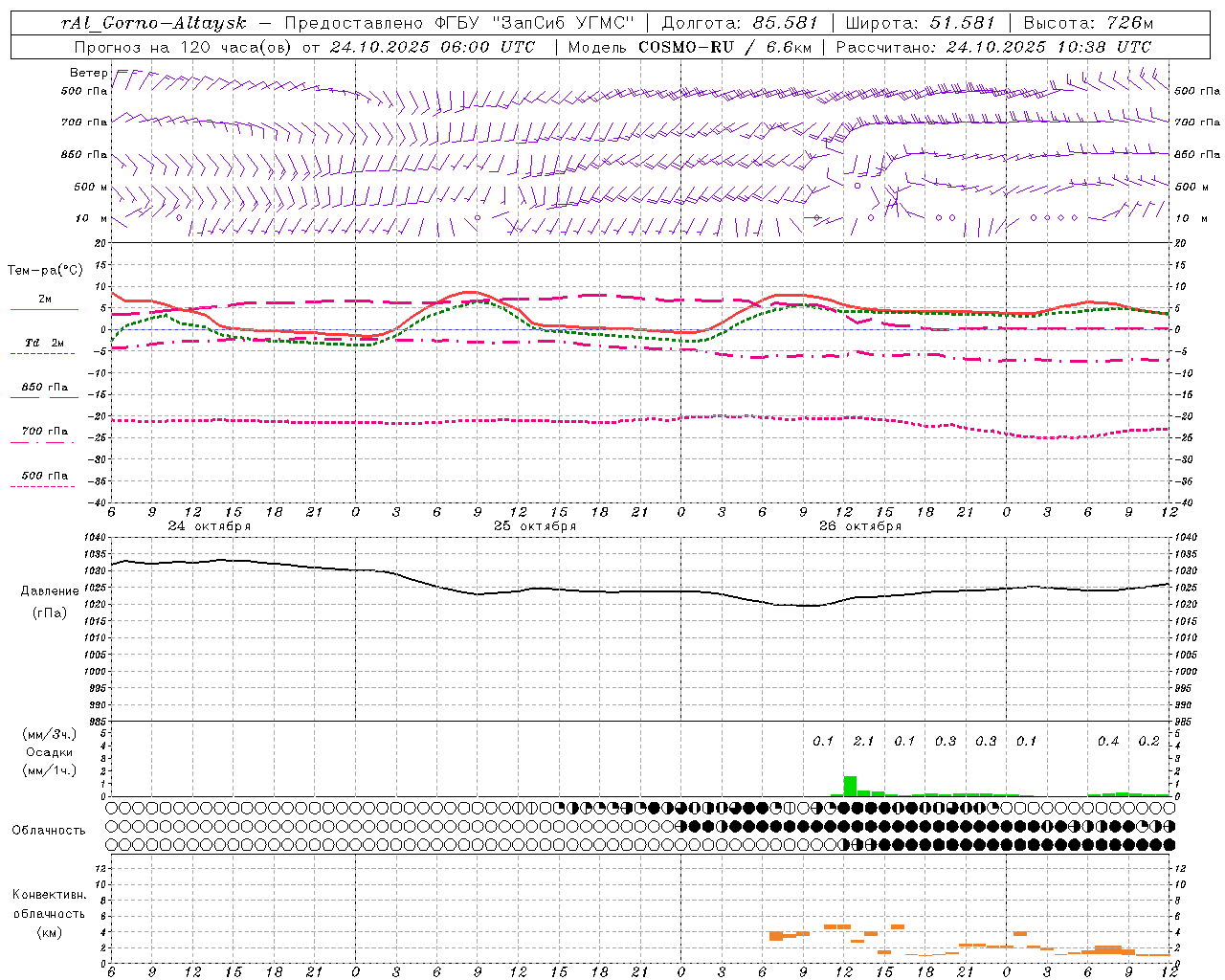Click the 700 гПа temperature legend entry
Viewport: 1225px width, 980px height.
click(x=45, y=432)
